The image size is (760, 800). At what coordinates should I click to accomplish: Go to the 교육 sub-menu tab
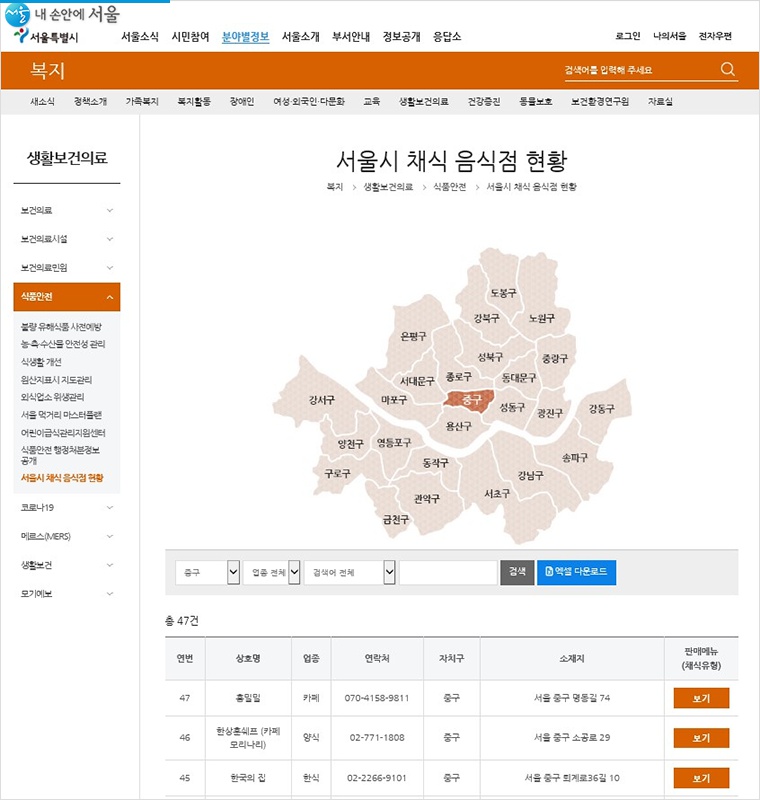coord(371,102)
